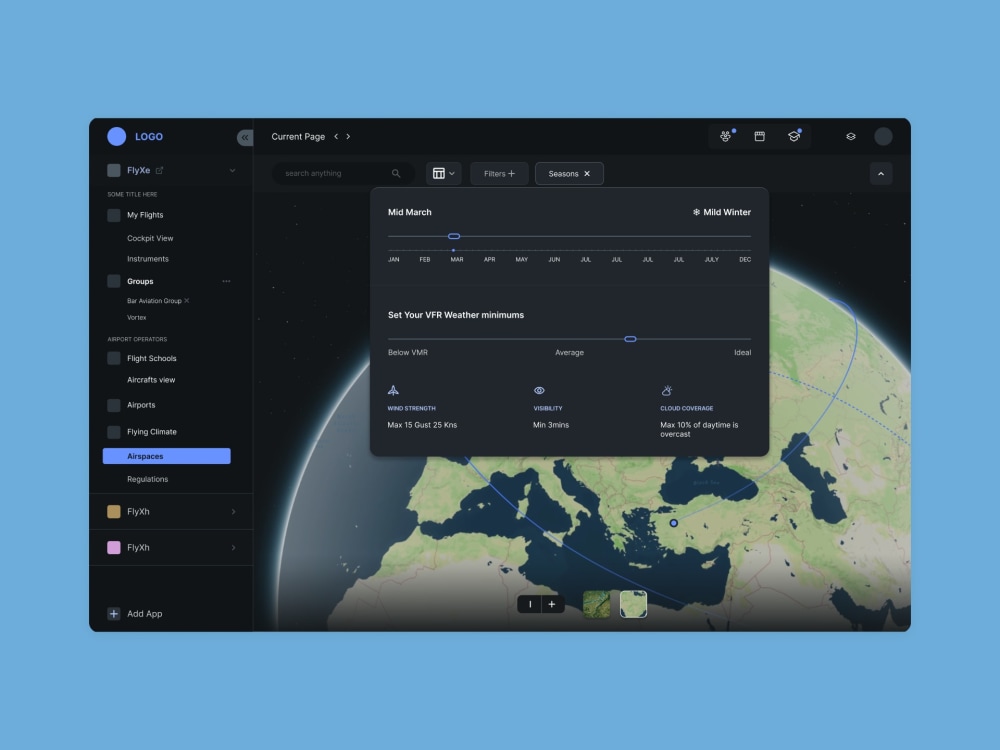Add a filter with Filters +
Viewport: 1000px width, 750px height.
pos(499,173)
